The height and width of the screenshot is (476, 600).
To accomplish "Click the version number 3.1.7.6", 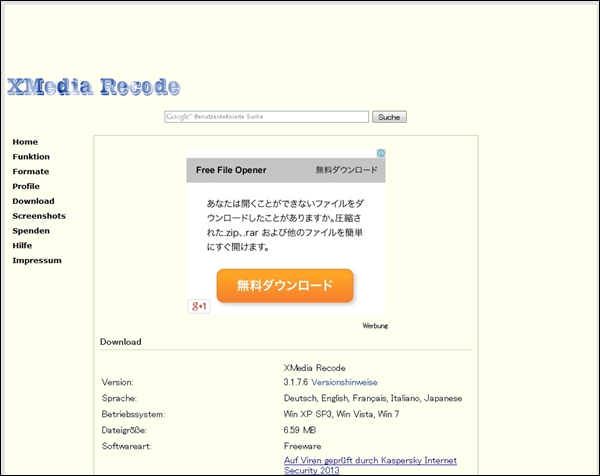I will click(x=296, y=382).
